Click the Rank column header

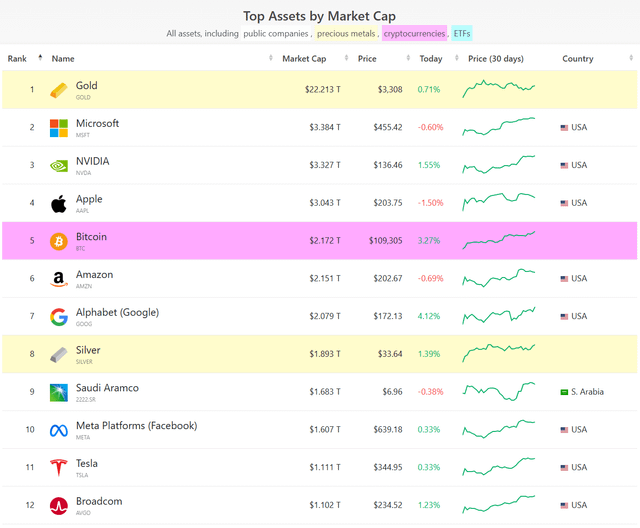(x=17, y=59)
